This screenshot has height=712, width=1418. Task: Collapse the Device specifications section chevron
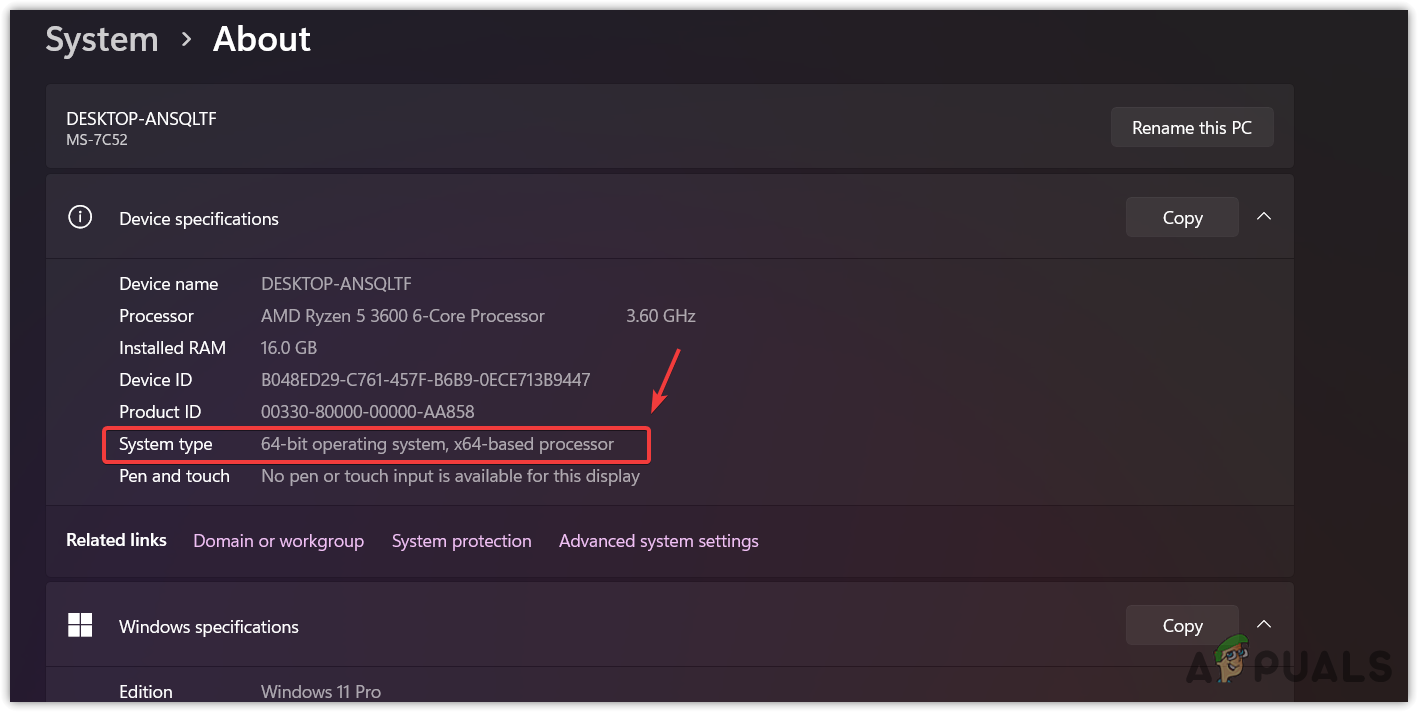click(1264, 217)
